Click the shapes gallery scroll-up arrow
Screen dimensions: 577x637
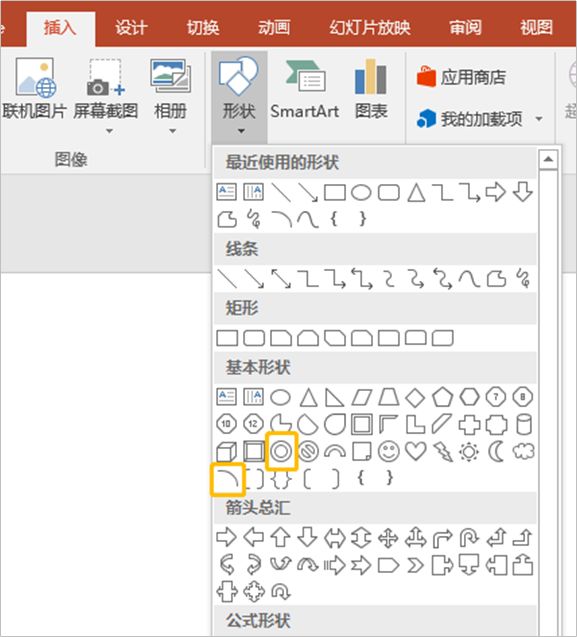(x=548, y=159)
